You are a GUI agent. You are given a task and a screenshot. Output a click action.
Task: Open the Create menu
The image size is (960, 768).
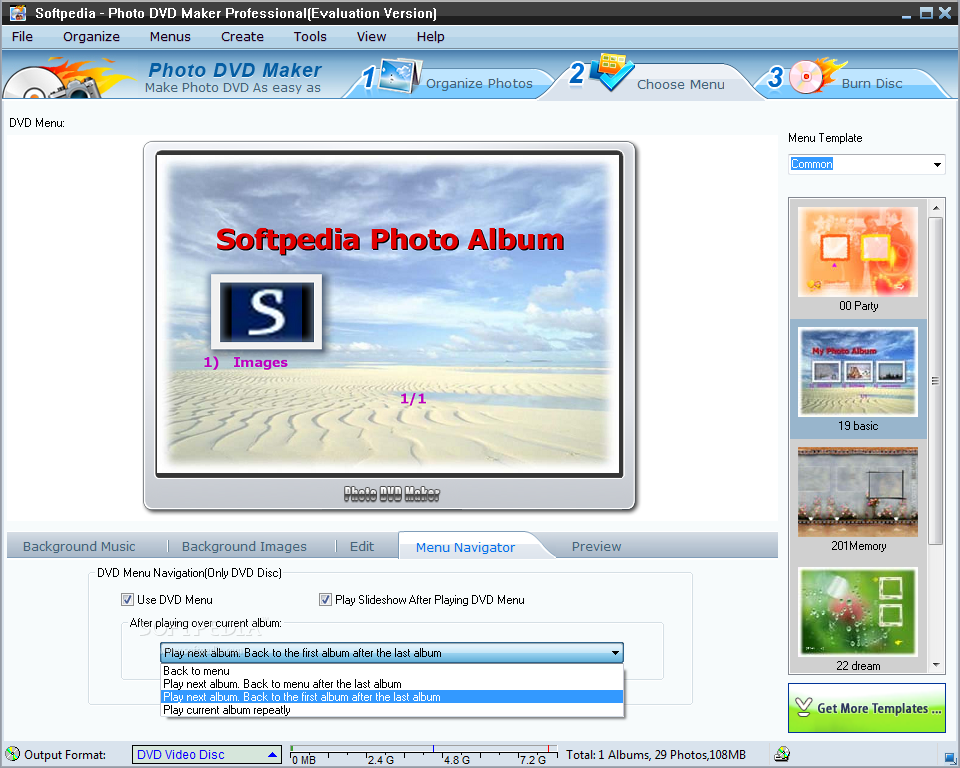pyautogui.click(x=242, y=37)
